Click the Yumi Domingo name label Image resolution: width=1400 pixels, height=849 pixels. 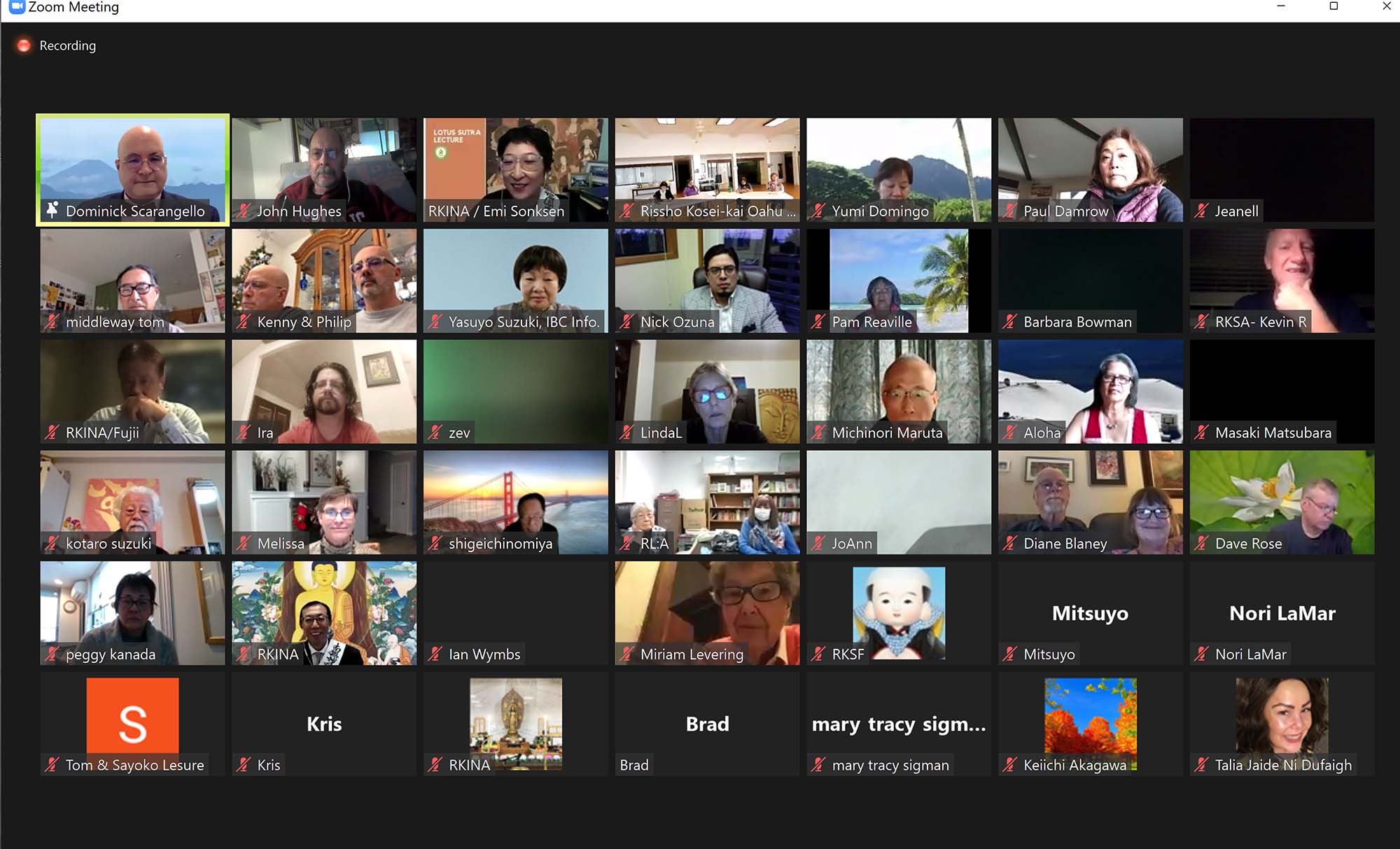pos(880,211)
